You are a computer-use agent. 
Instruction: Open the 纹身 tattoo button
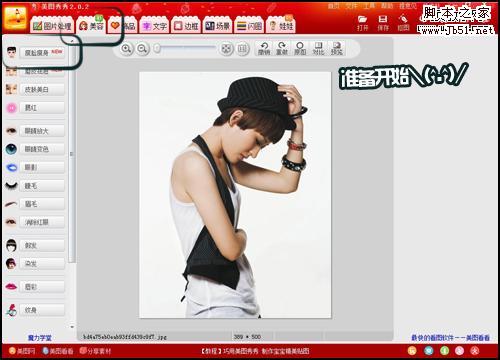(x=42, y=310)
